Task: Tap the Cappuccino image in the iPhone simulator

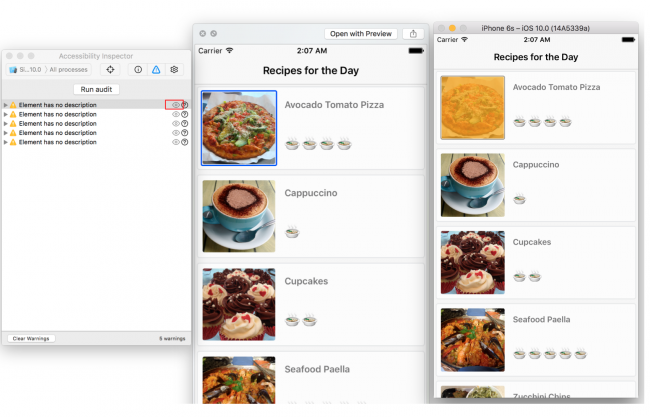Action: coord(473,185)
